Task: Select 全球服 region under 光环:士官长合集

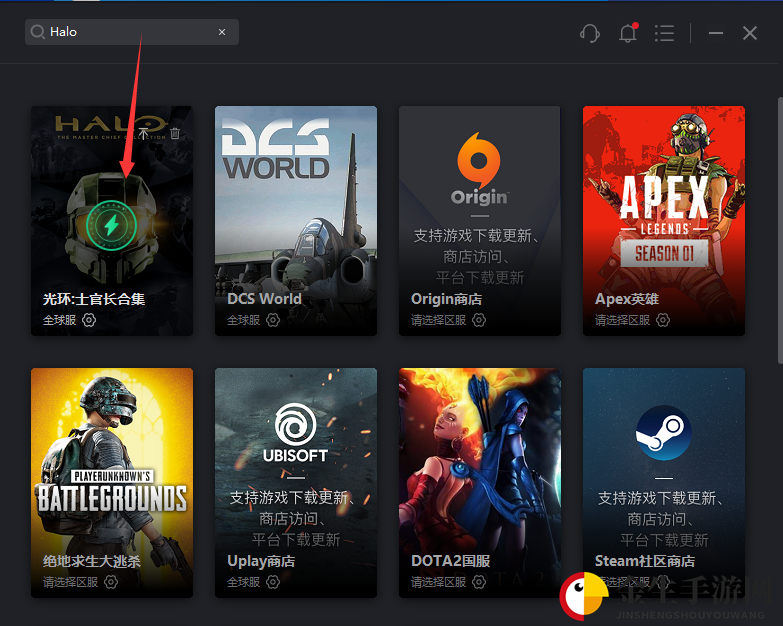Action: click(59, 320)
